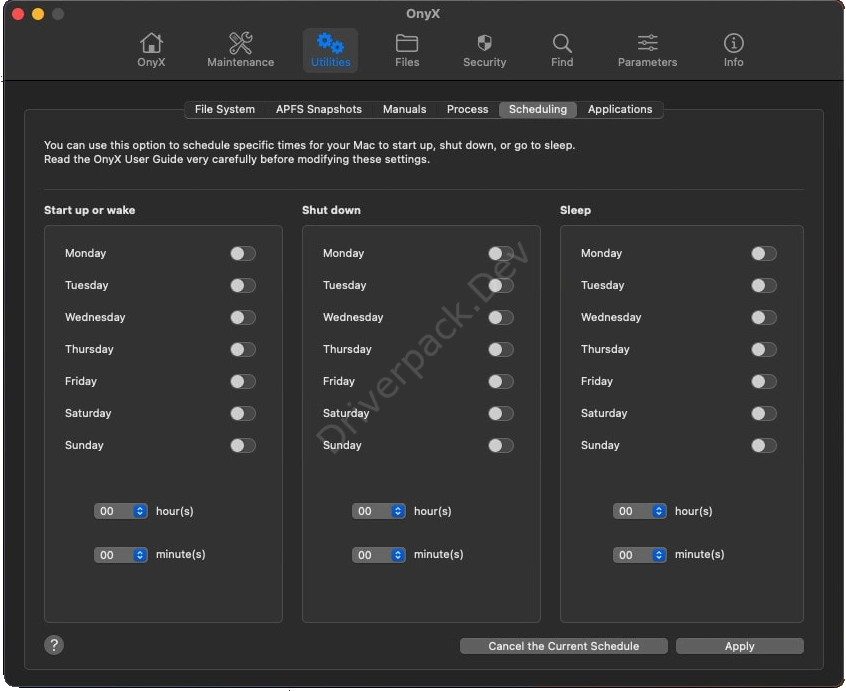Enable Tuesday under Start up or wake
Viewport: 846px width, 691px height.
(x=243, y=285)
